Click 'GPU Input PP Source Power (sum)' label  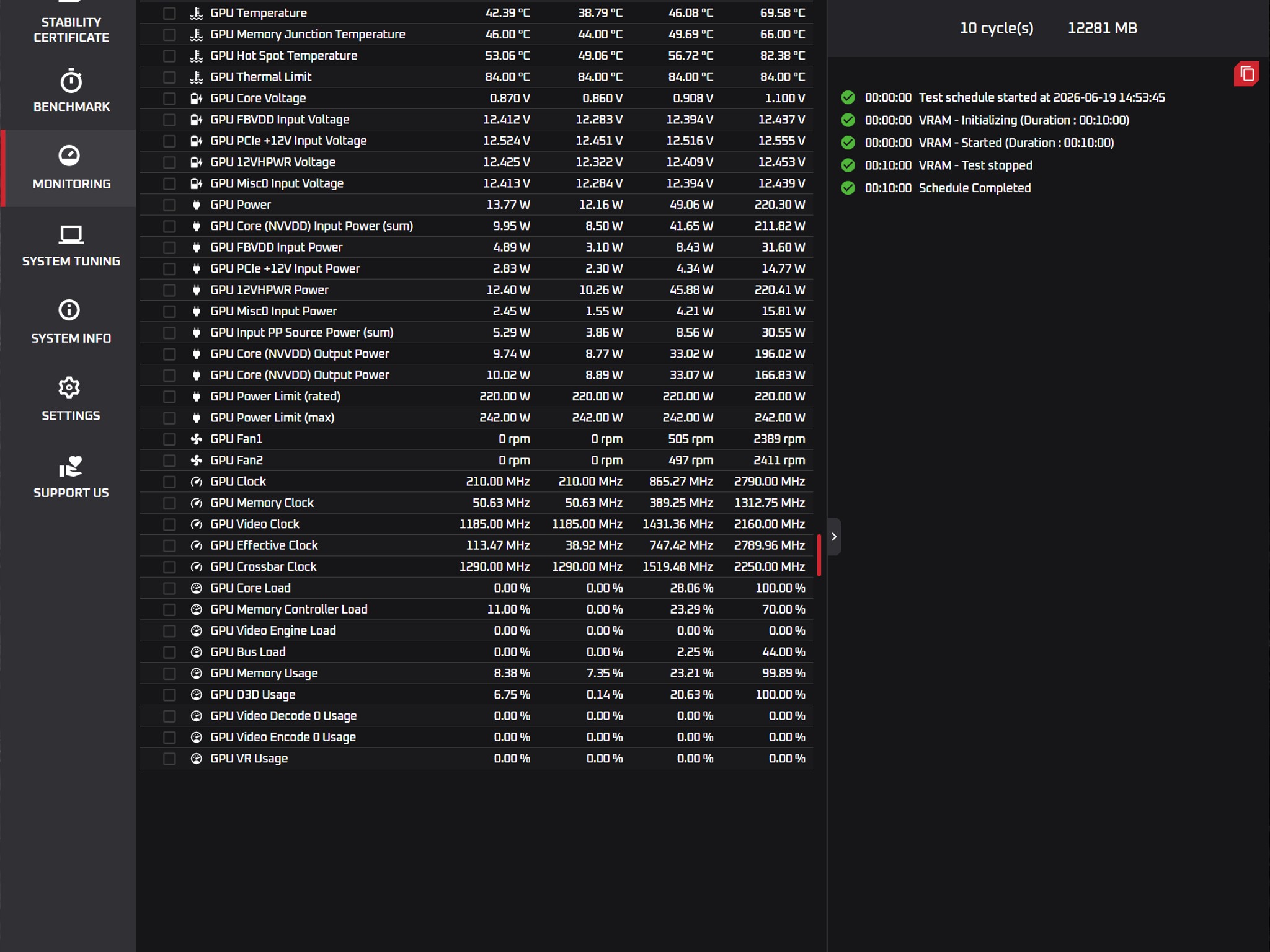click(x=302, y=332)
